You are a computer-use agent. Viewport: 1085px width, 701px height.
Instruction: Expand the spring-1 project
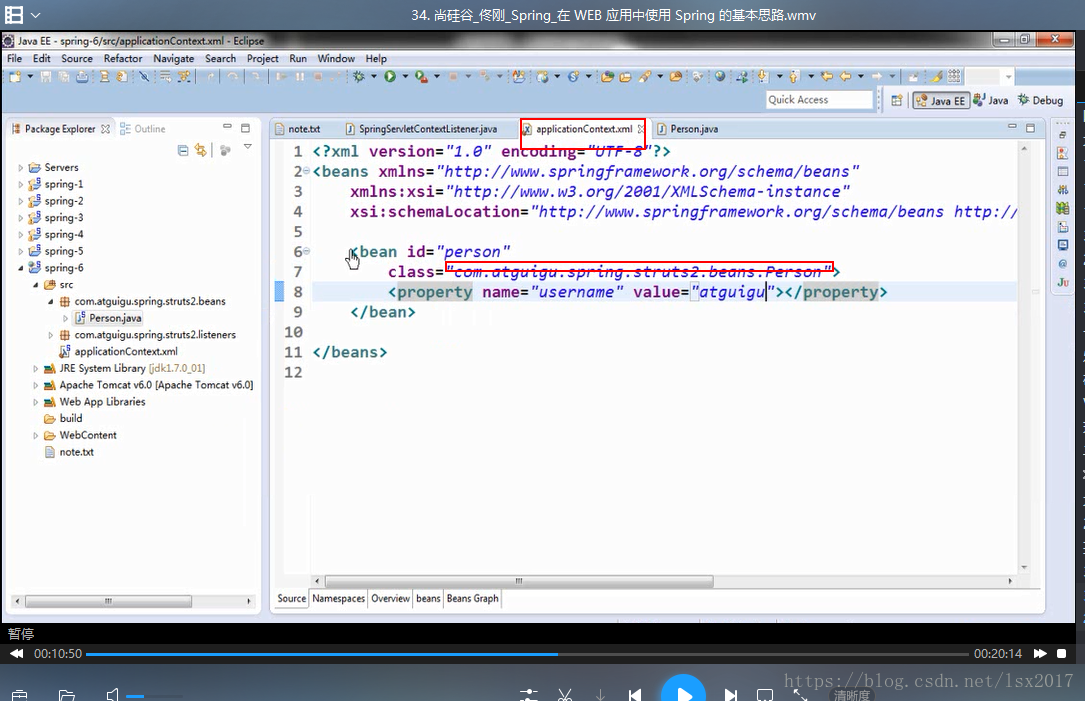pyautogui.click(x=20, y=184)
